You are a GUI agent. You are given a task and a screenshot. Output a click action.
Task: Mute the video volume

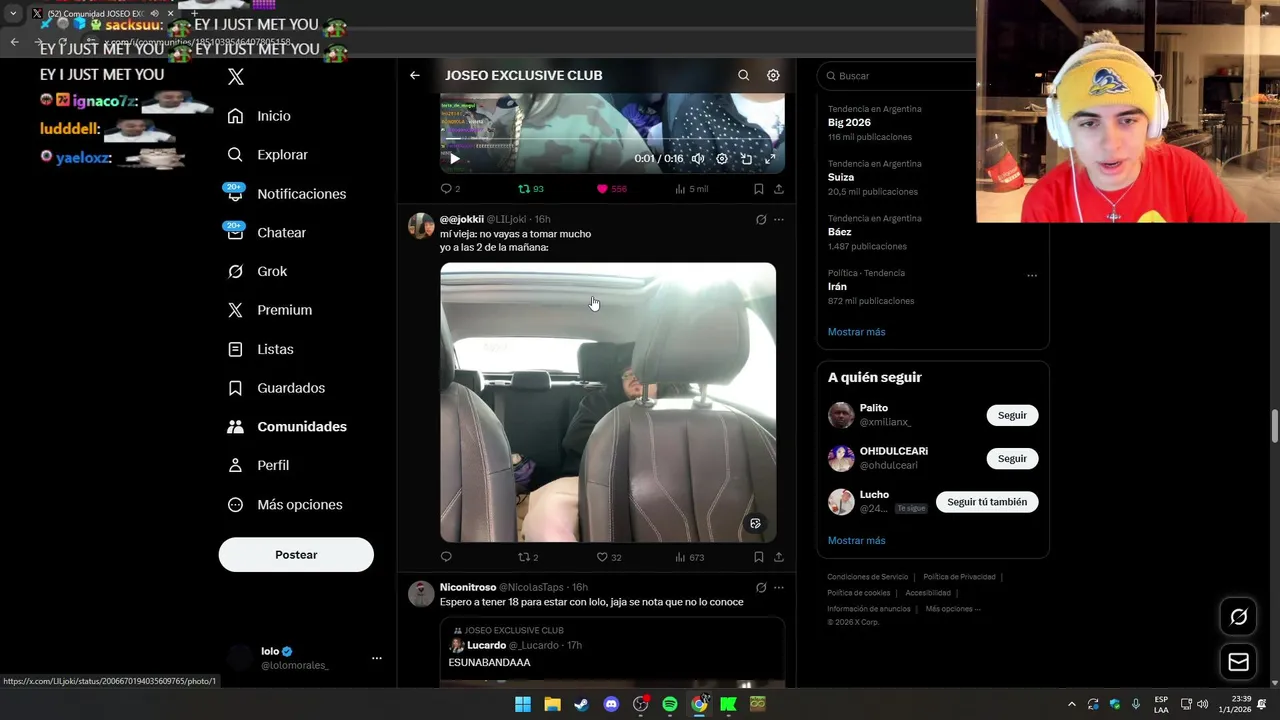coord(698,159)
